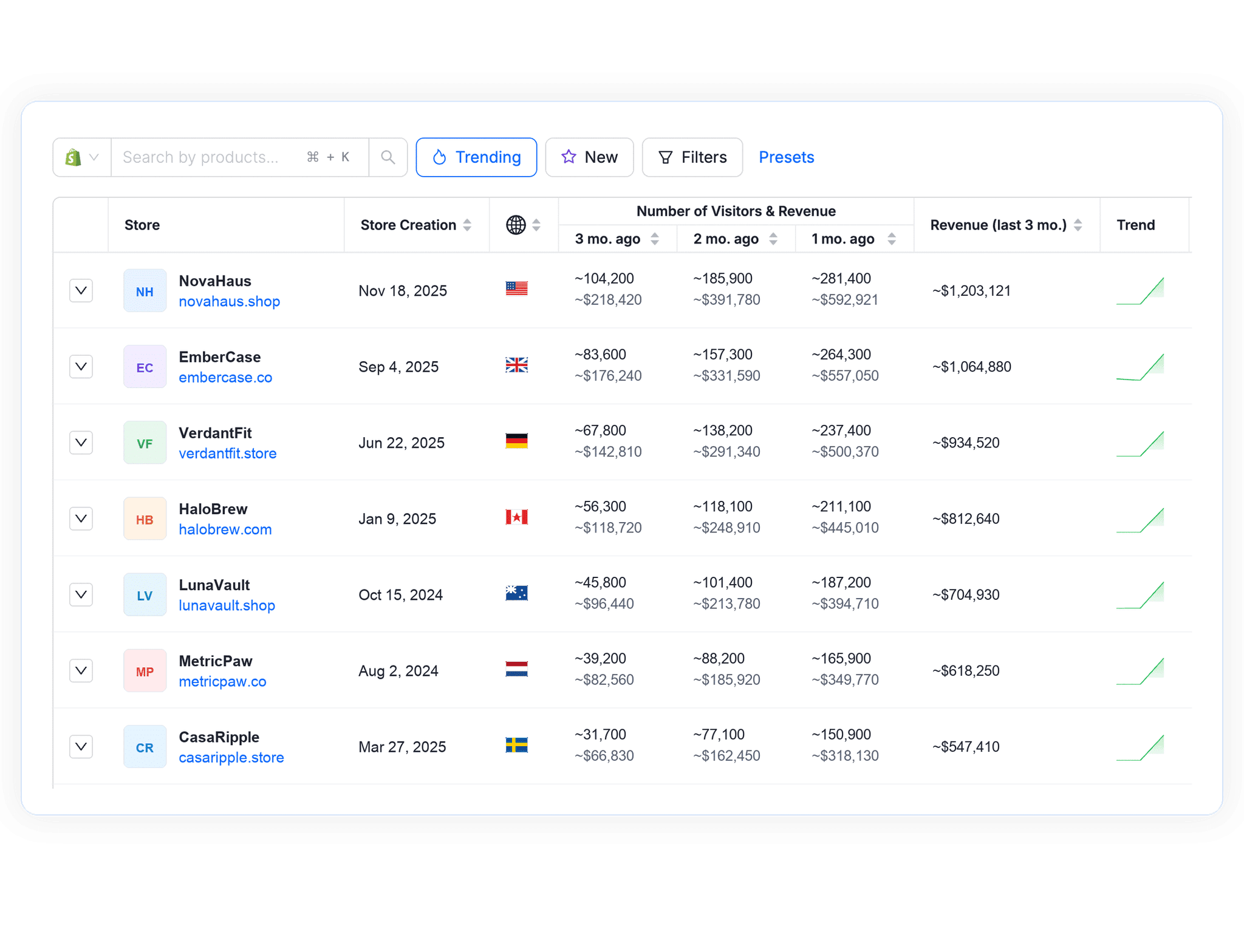Click the store name HaloBrew
Image resolution: width=1244 pixels, height=952 pixels.
(x=213, y=509)
